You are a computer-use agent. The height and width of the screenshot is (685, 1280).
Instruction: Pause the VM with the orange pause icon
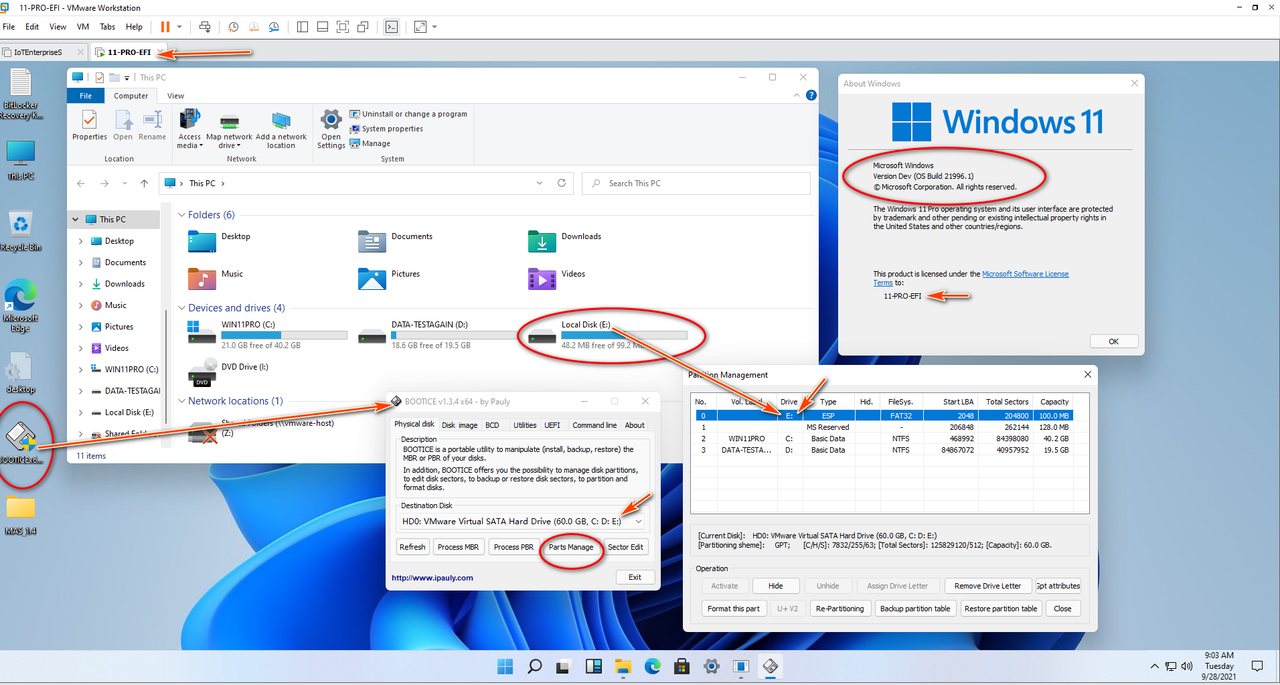[165, 27]
